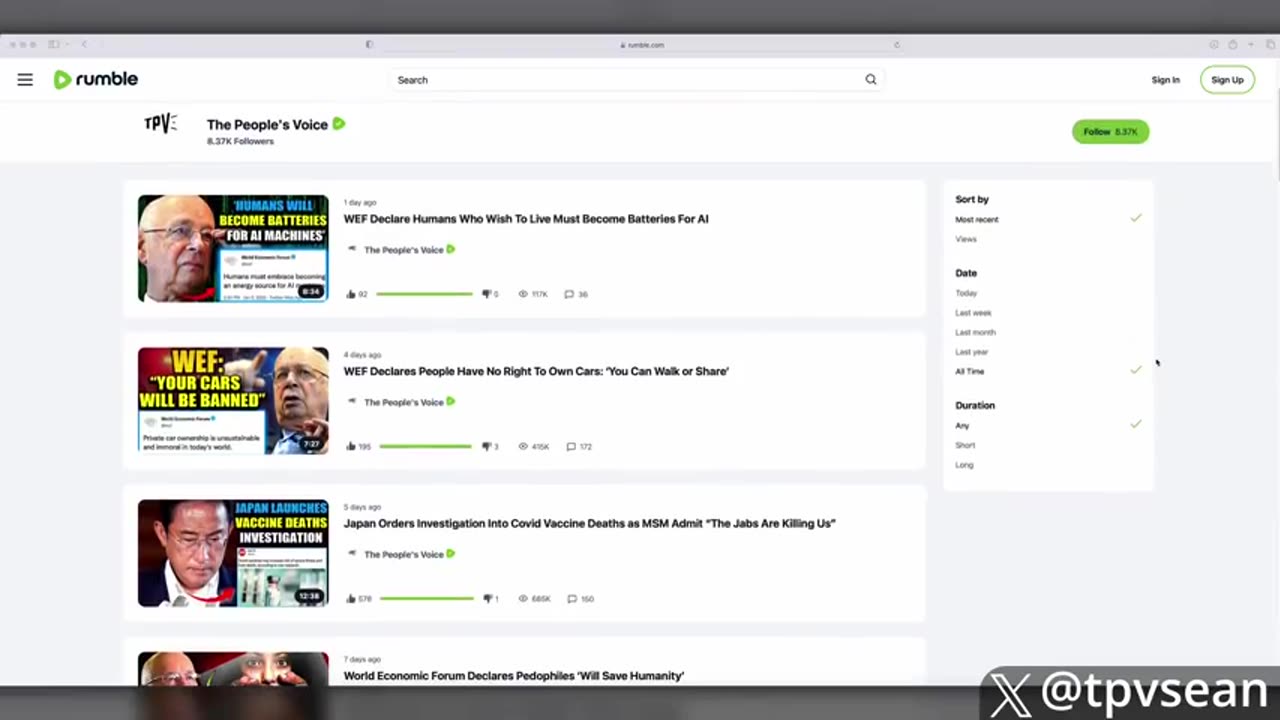
Task: Click channel name under Batteries For AI video
Action: click(403, 250)
